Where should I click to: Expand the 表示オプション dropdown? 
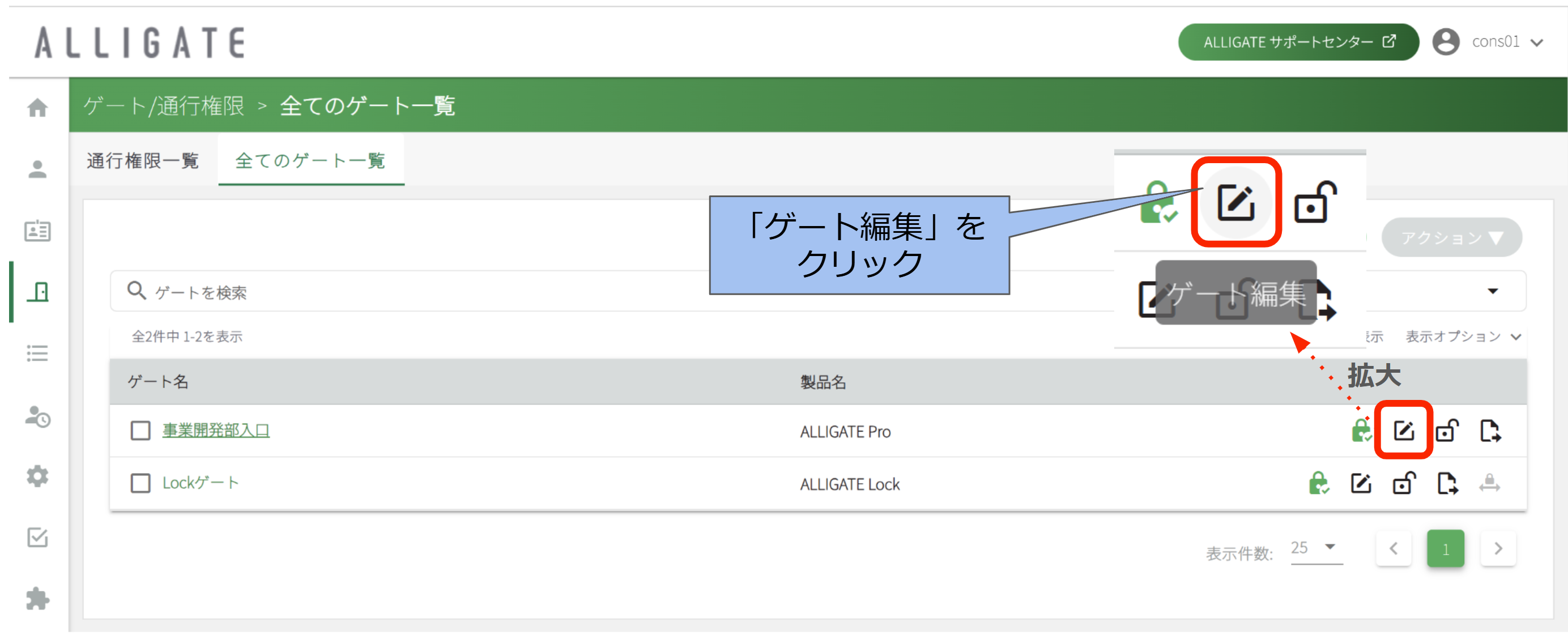1462,336
